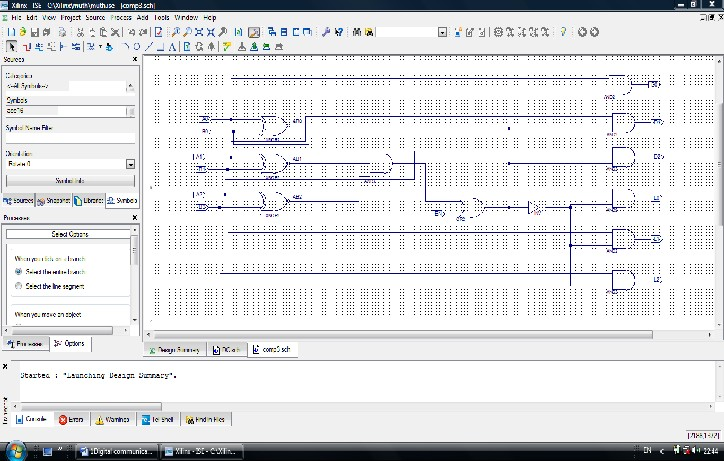Click the purple wrench icon

tap(326, 32)
